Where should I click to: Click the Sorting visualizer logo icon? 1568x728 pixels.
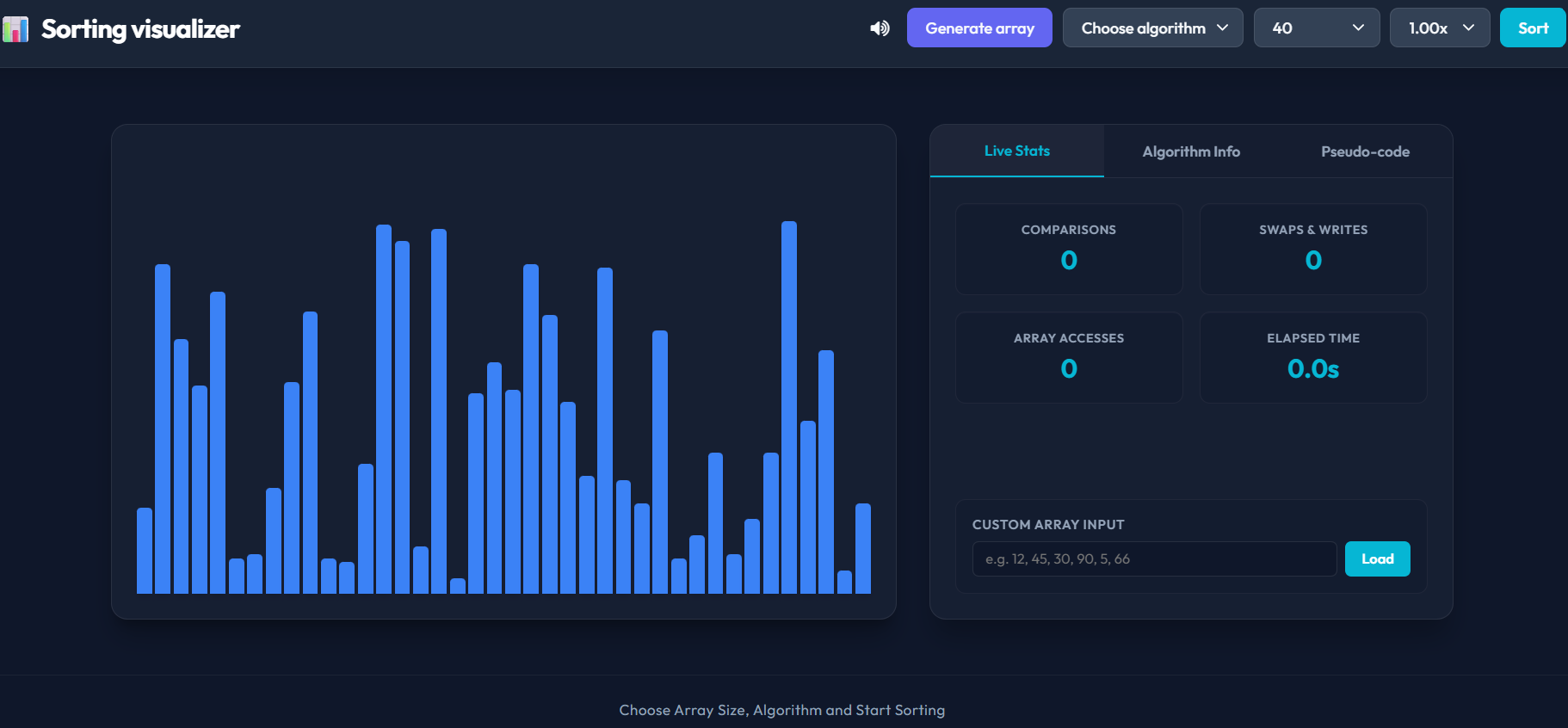coord(15,29)
